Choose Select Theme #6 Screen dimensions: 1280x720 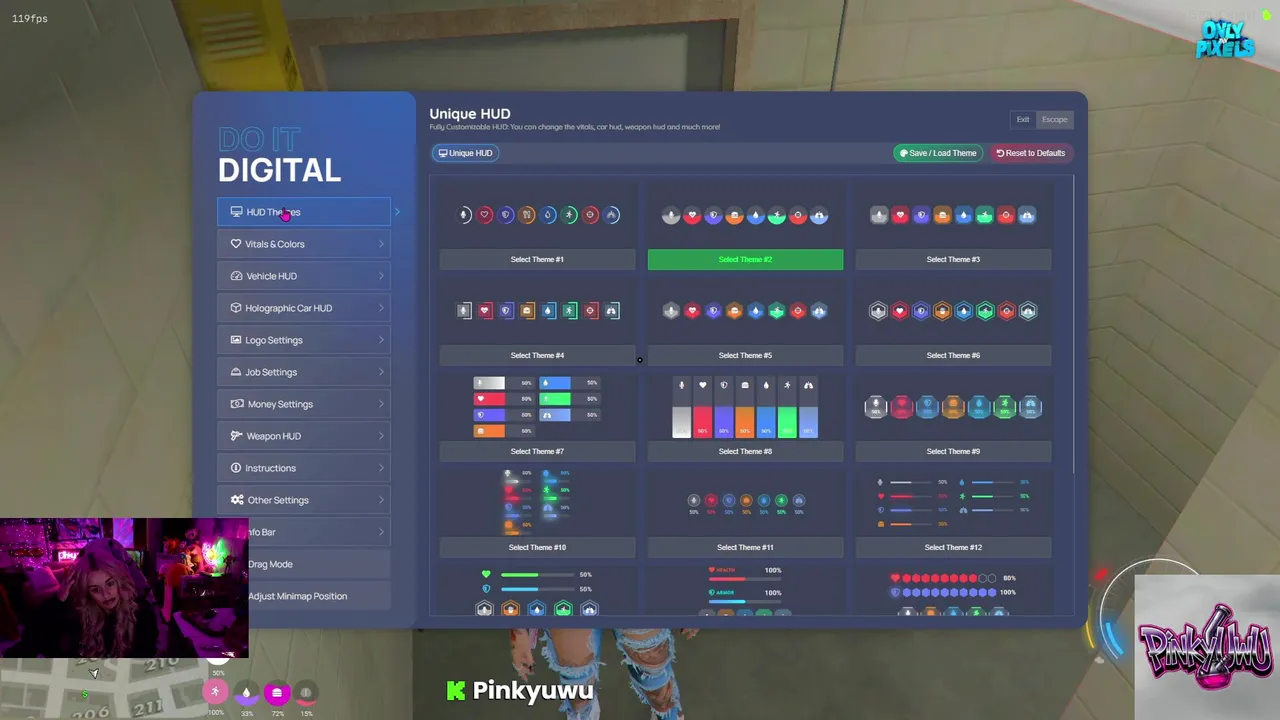click(x=953, y=355)
